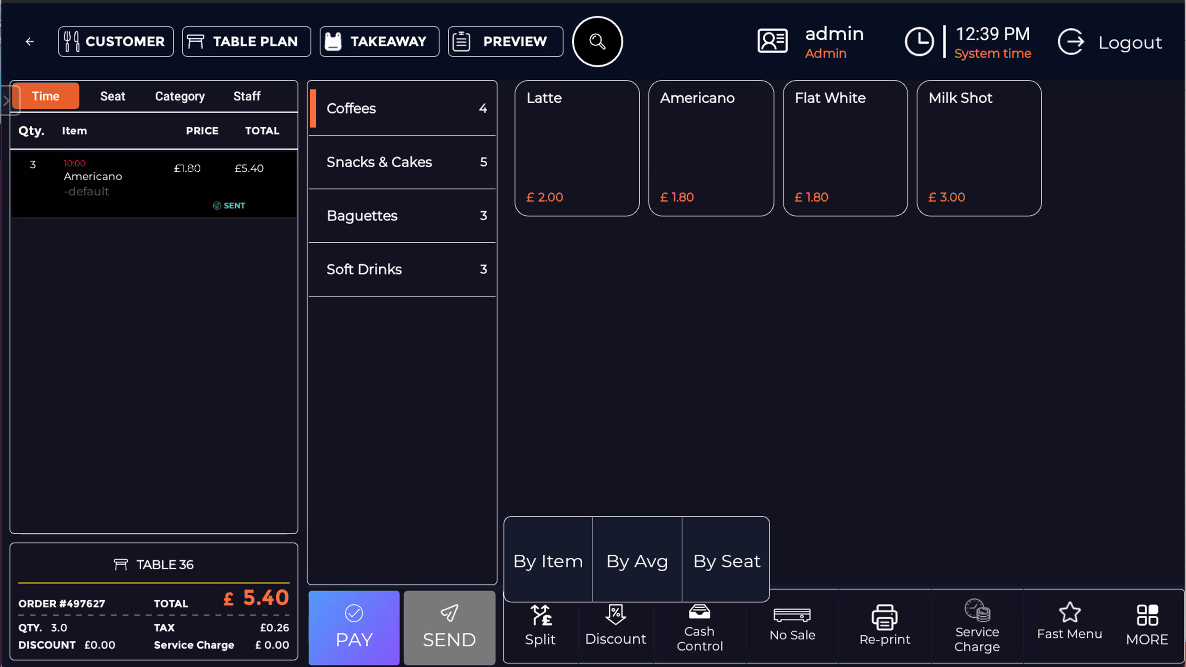Click the magnifier search icon

pyautogui.click(x=597, y=42)
